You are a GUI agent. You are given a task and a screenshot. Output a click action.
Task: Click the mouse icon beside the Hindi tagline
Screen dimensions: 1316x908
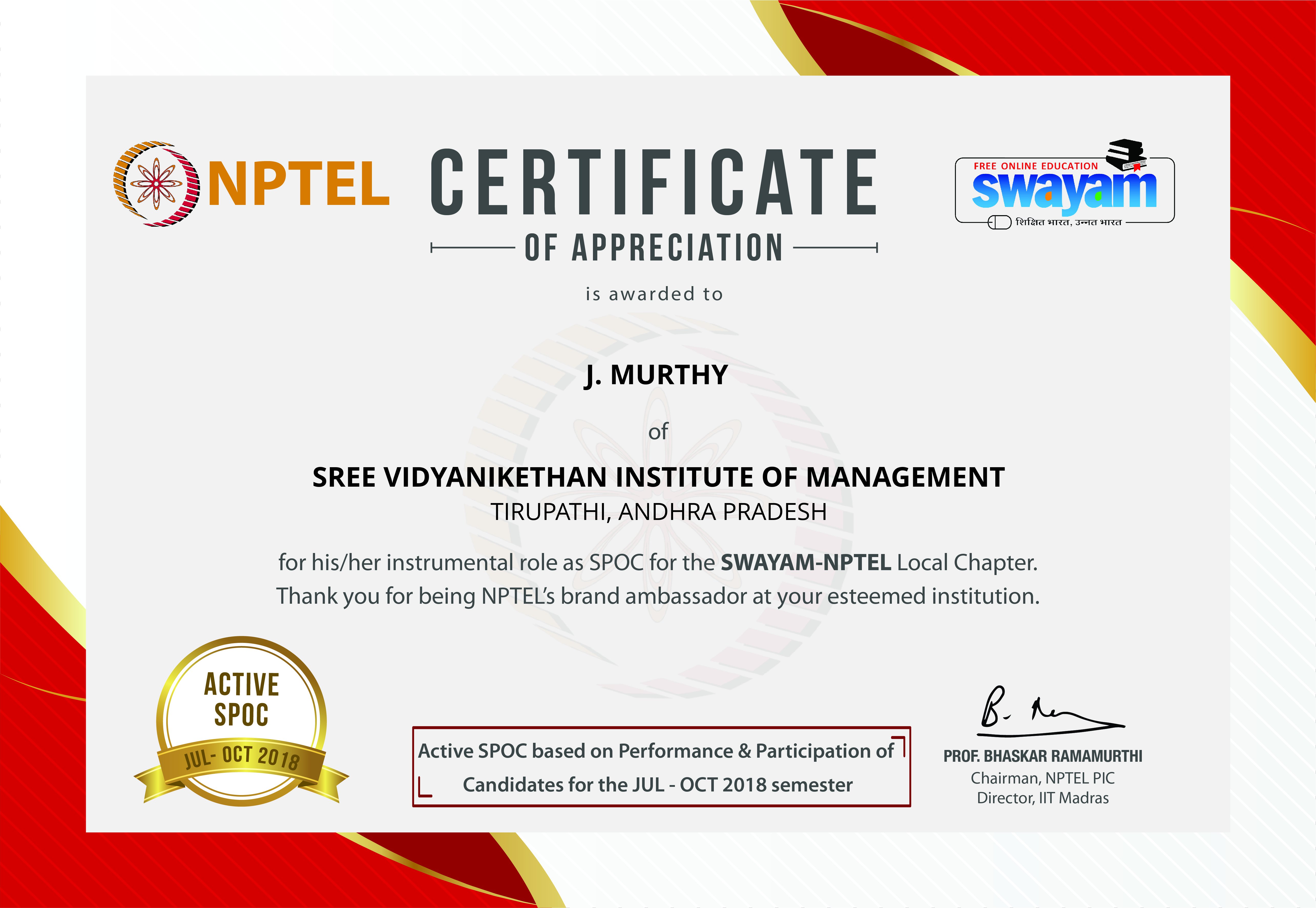point(999,222)
